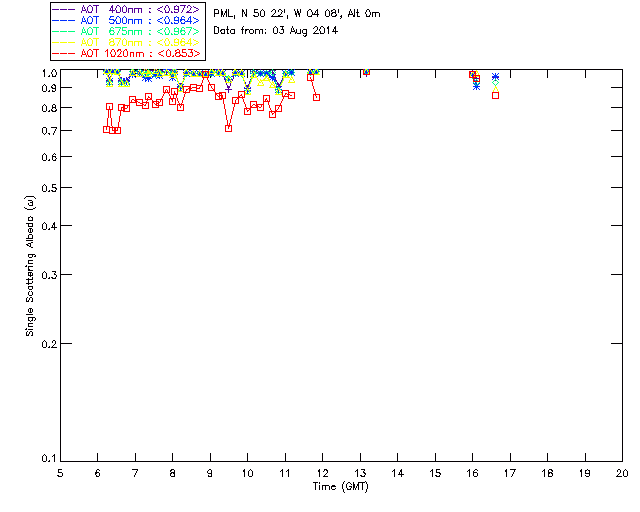The width and height of the screenshot is (640, 512).
Task: Click the blue asterisk marker after 16.5 hours
Action: (496, 77)
